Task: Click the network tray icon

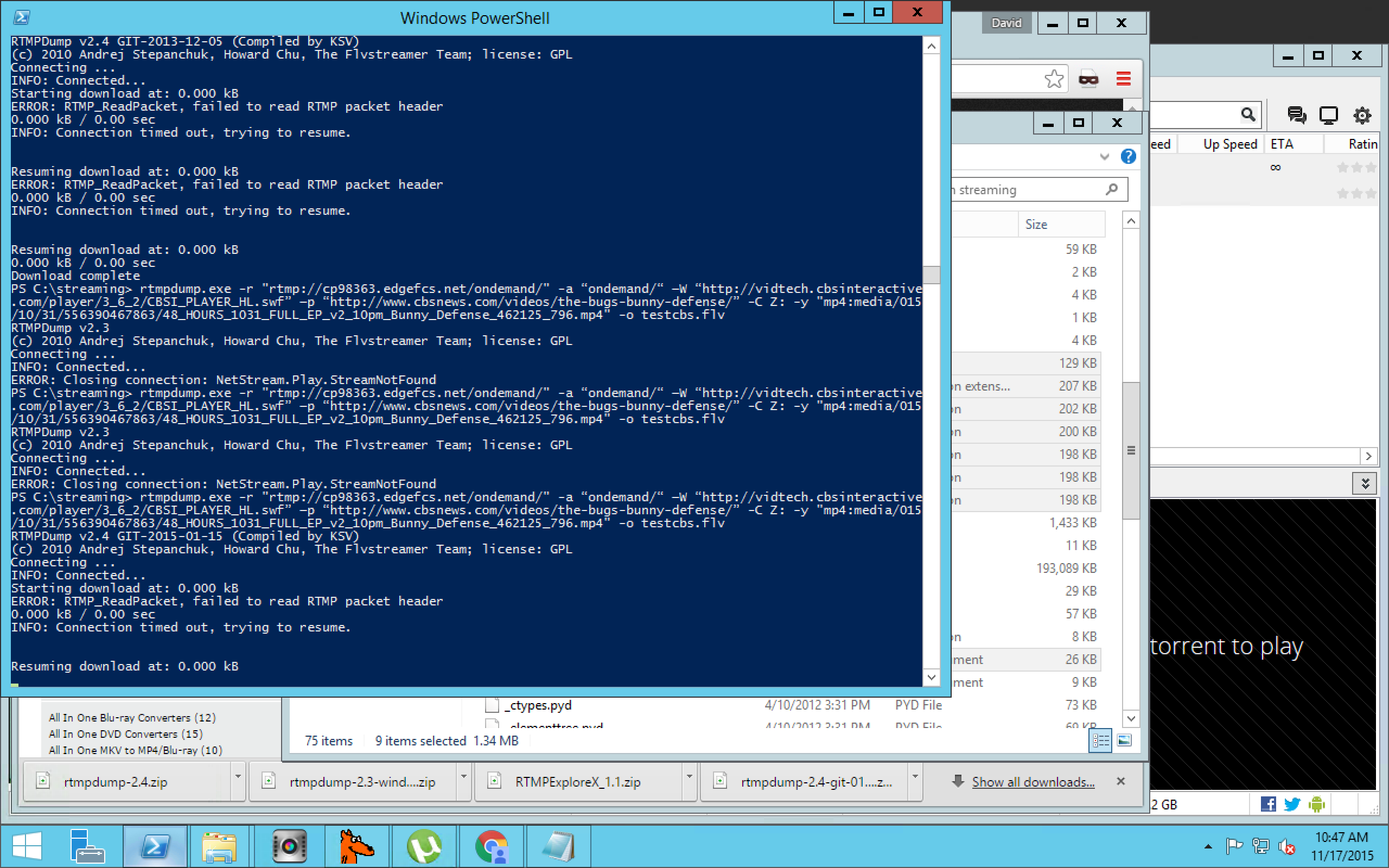Action: click(1260, 846)
